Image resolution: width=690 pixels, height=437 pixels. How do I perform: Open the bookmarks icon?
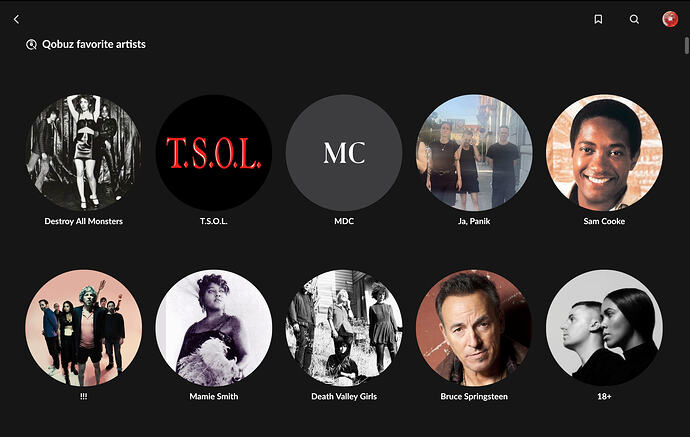tap(598, 19)
